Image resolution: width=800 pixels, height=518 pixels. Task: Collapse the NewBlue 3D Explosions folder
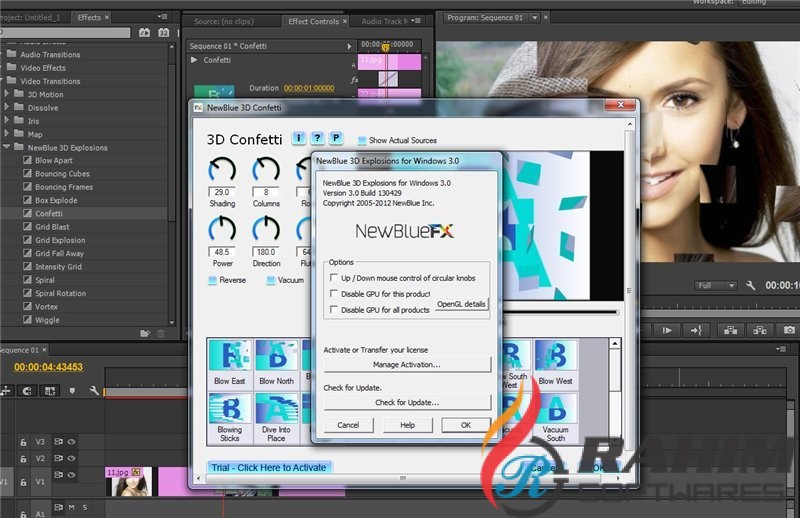[x=6, y=147]
